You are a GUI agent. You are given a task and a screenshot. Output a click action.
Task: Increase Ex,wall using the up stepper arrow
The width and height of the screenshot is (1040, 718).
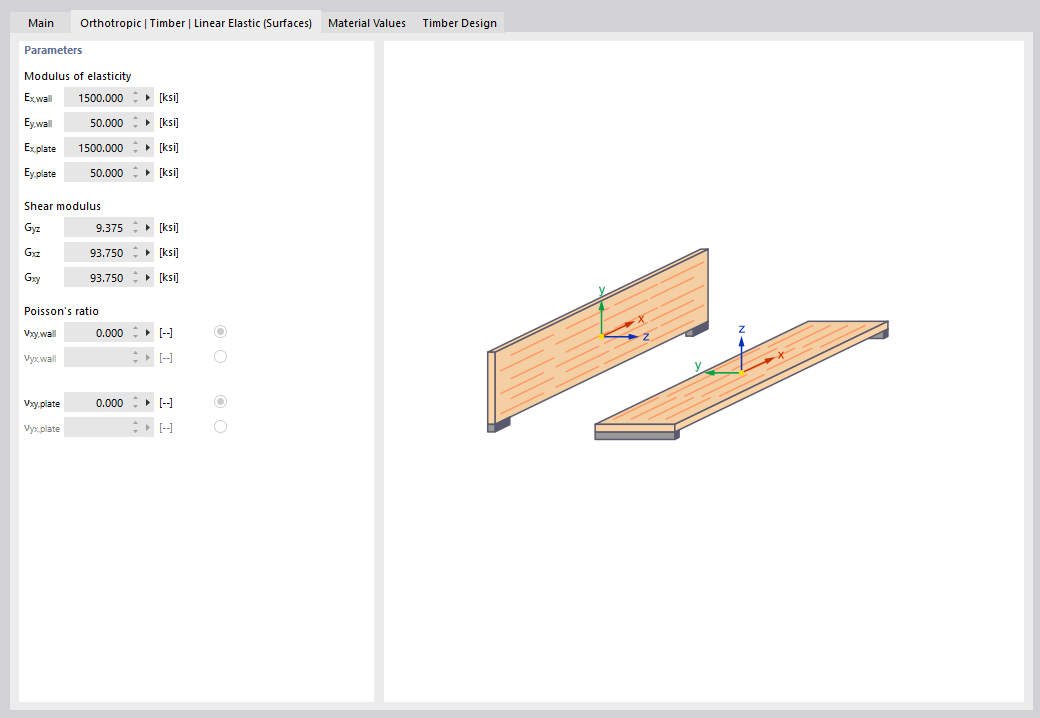click(x=135, y=93)
